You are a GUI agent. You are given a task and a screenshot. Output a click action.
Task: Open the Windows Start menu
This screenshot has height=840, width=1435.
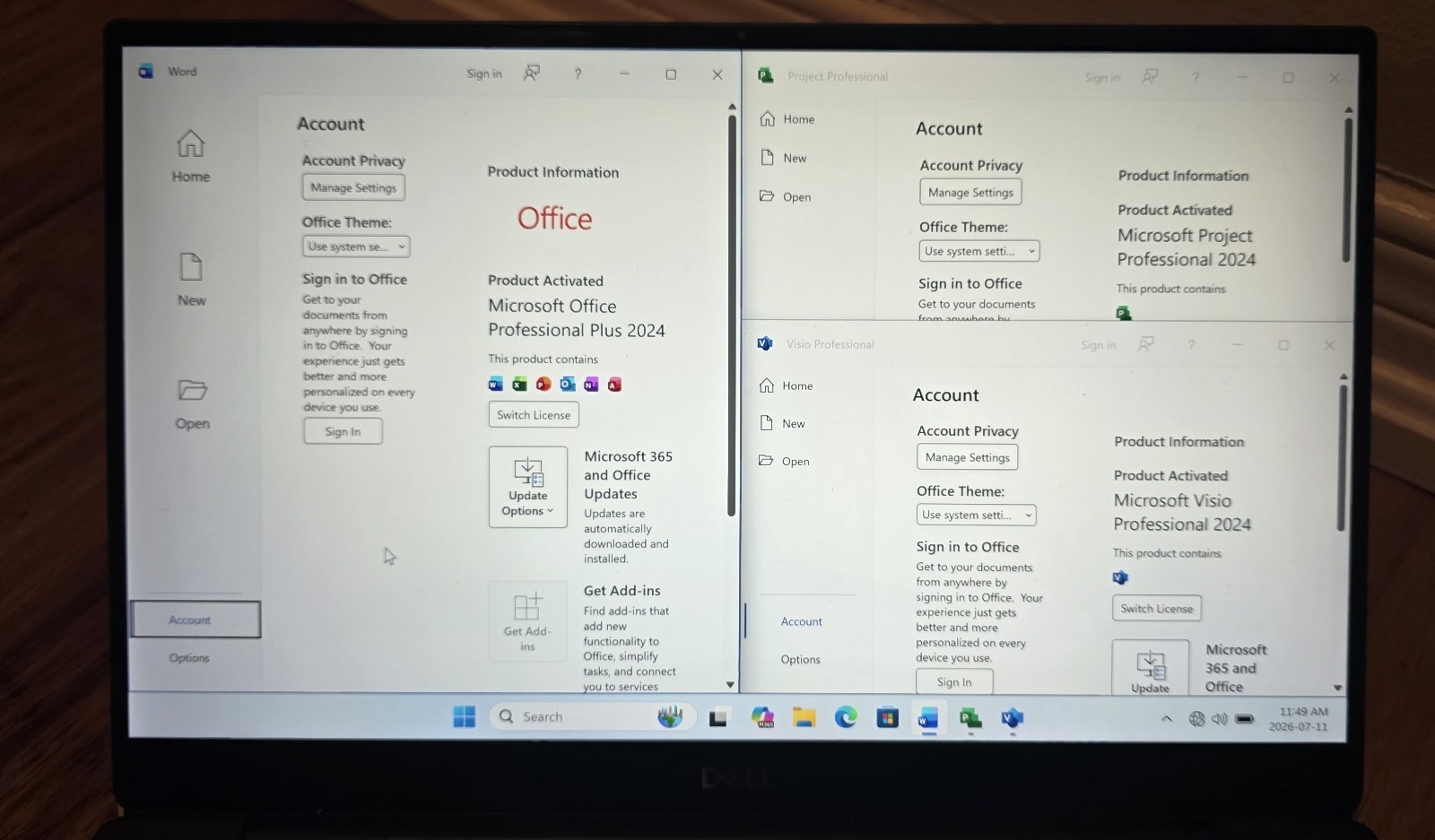465,716
